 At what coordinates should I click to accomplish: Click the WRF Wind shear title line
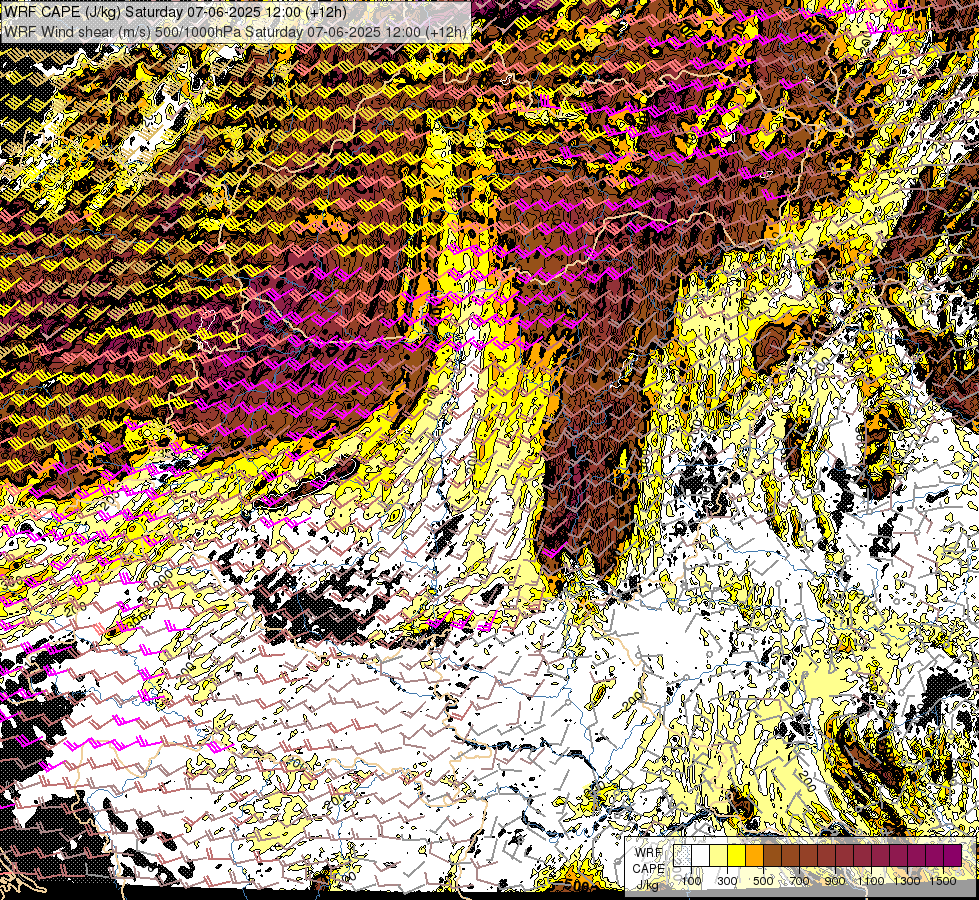(235, 32)
